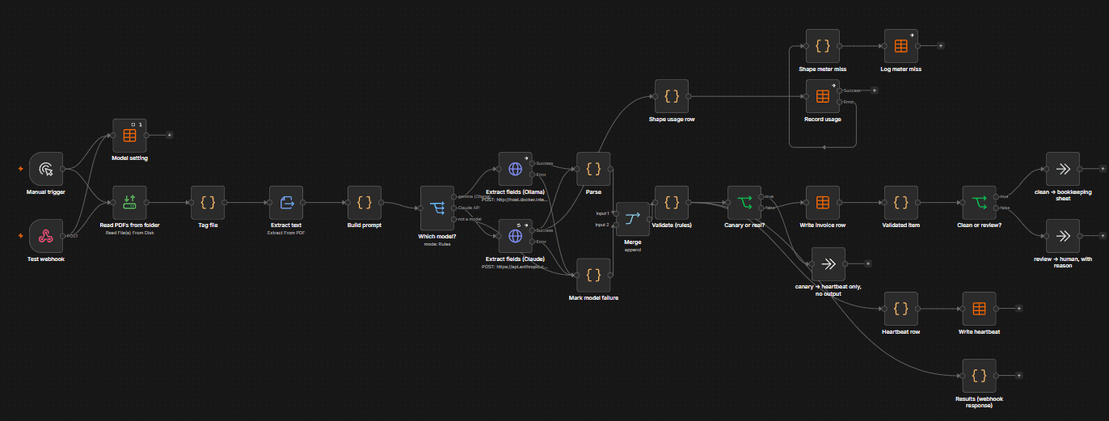Select the Clean or review? IF node
The image size is (1109, 421).
tap(980, 203)
